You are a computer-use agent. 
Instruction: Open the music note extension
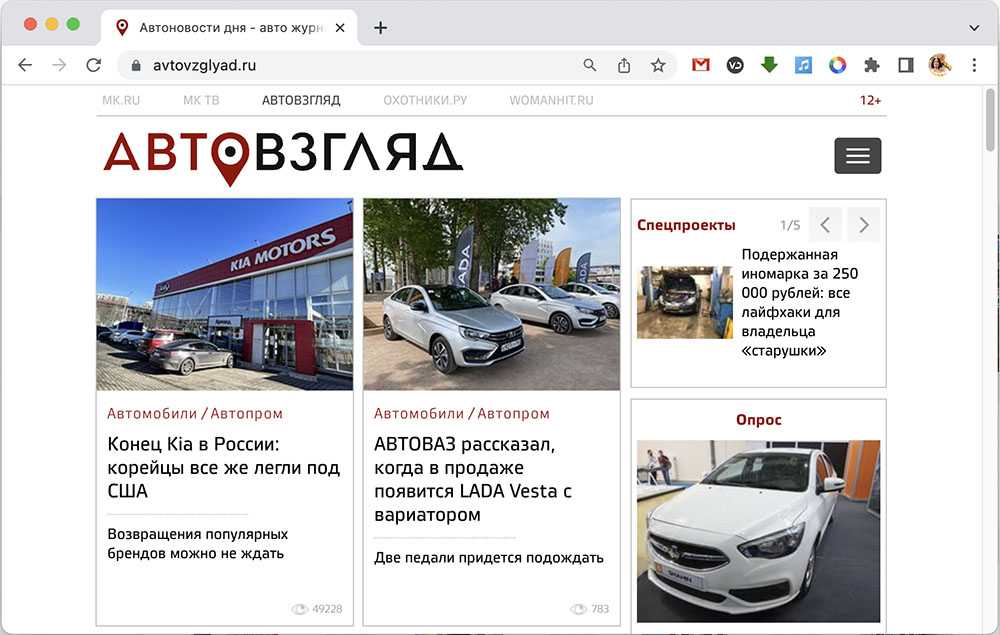(x=803, y=65)
